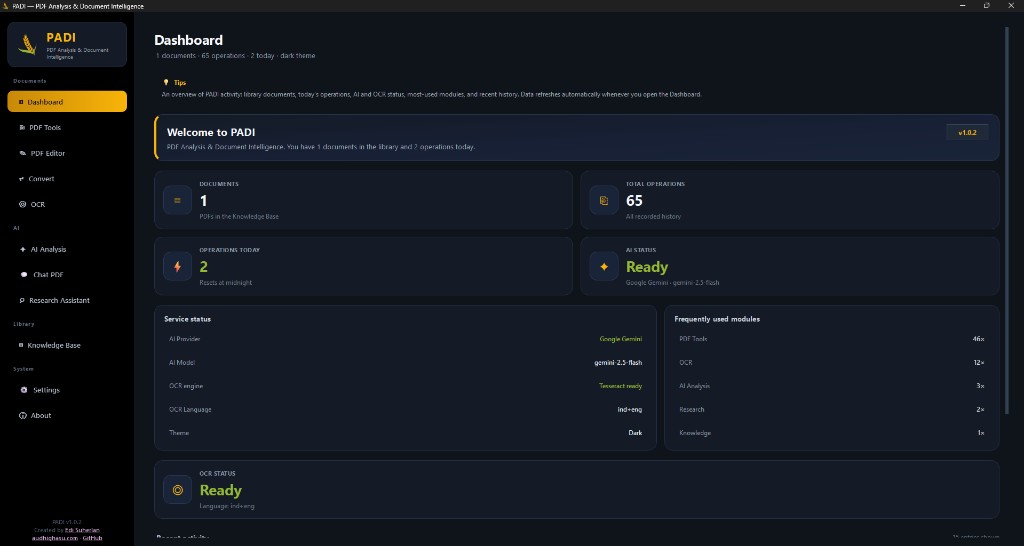Click the AI Analysis sparkle icon
This screenshot has width=1024, height=546.
(23, 249)
